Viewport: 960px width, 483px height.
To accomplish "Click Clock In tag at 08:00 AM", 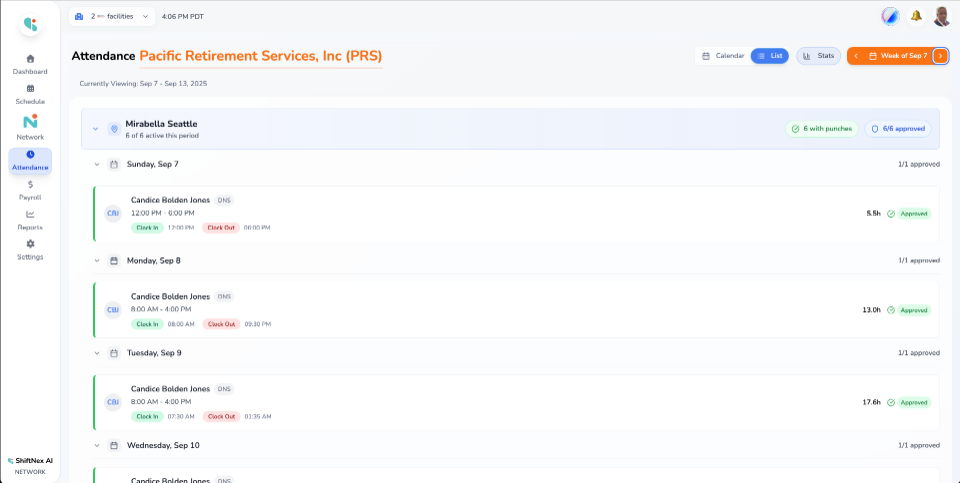I will tap(147, 324).
